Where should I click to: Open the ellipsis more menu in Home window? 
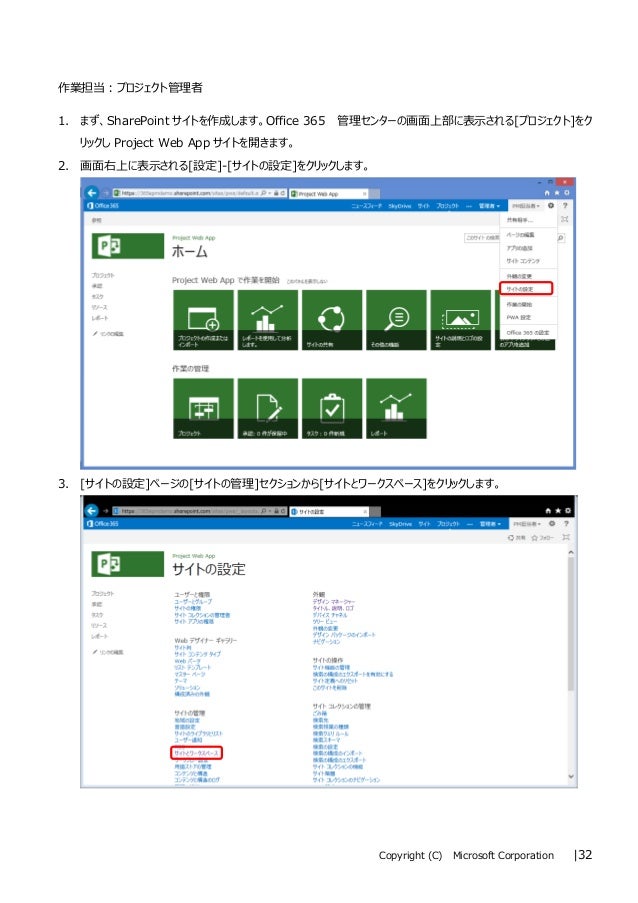coord(469,206)
